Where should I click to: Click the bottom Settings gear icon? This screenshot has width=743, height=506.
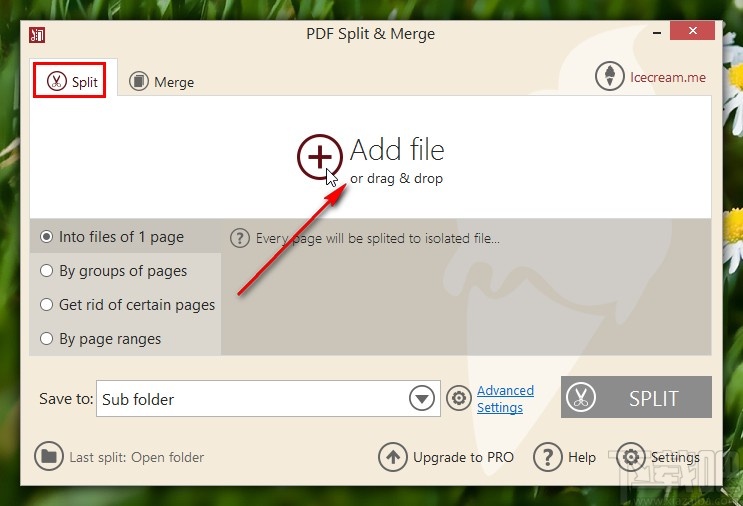[631, 457]
